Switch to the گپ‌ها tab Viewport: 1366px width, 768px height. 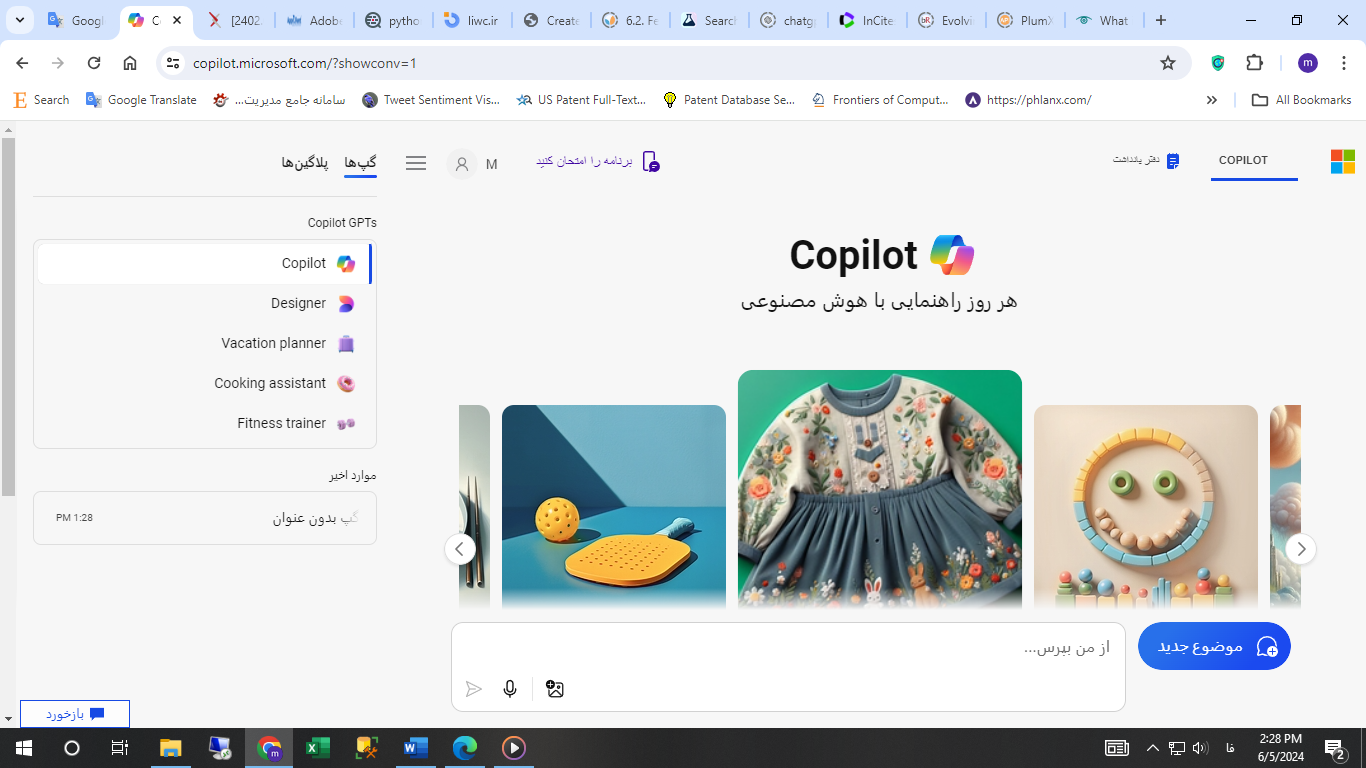point(360,163)
